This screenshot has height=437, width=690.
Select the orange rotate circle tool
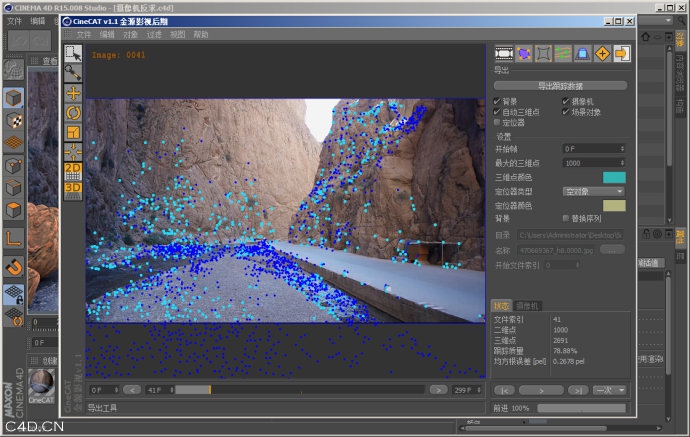coord(73,113)
